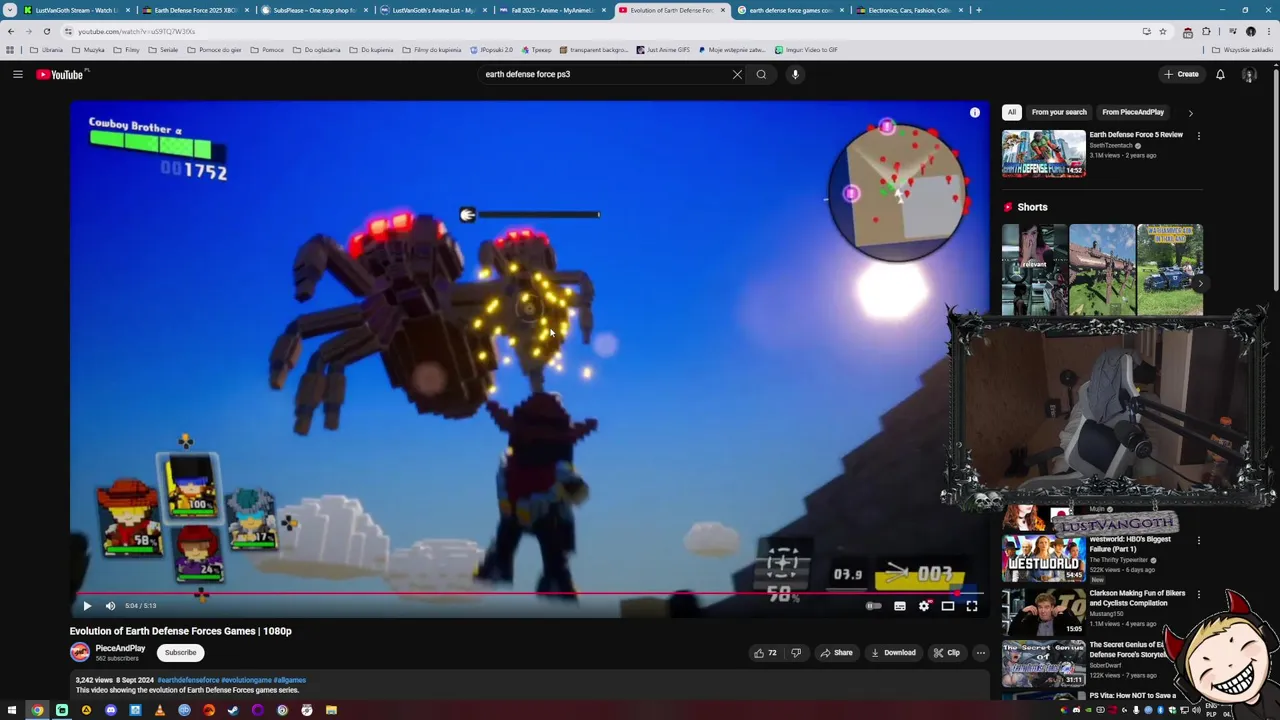The height and width of the screenshot is (720, 1280).
Task: Open Westworld HBO's Biggest Failure thumbnail
Action: (x=1044, y=559)
